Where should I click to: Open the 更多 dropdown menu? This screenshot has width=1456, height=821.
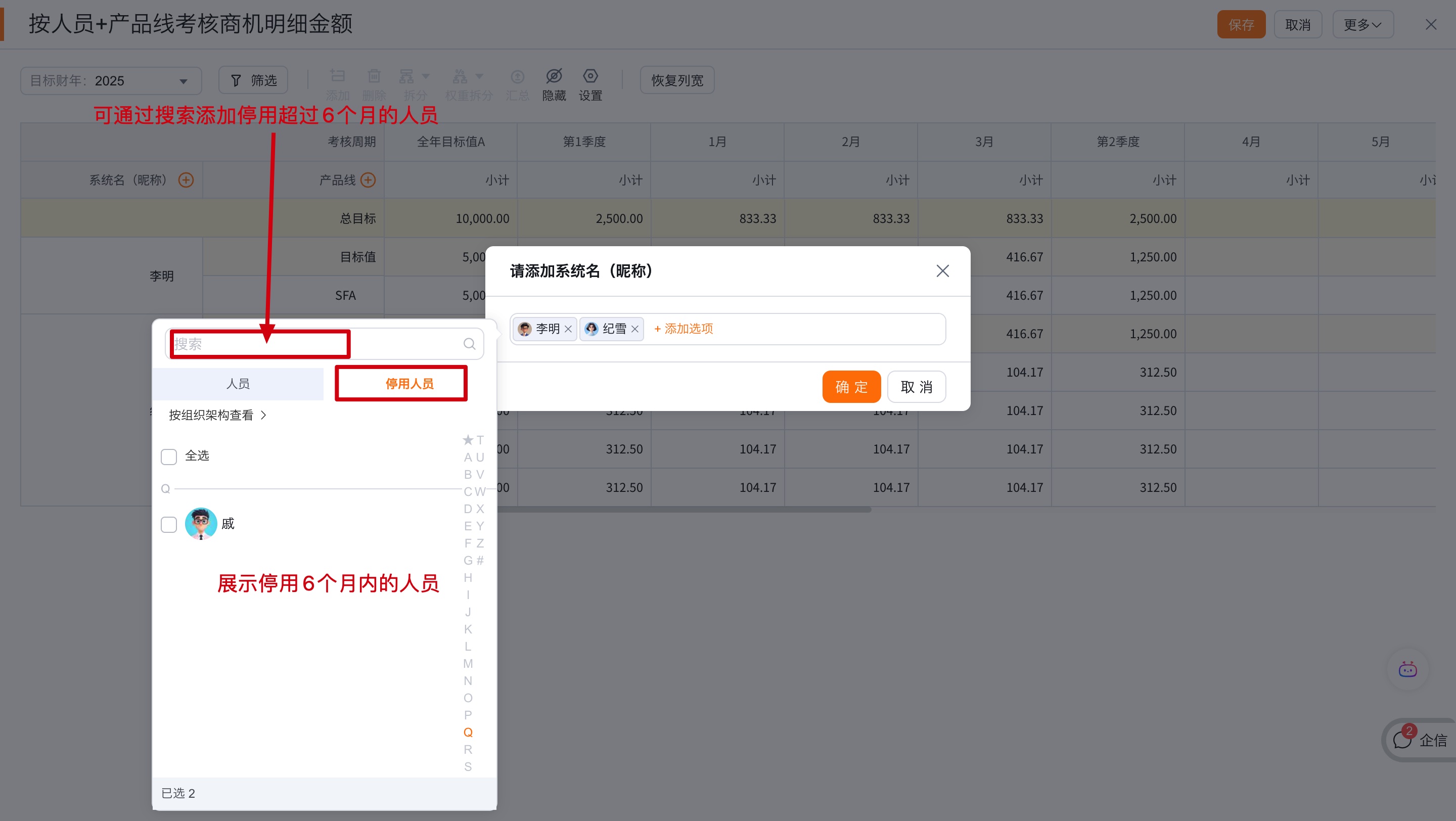tap(1362, 25)
